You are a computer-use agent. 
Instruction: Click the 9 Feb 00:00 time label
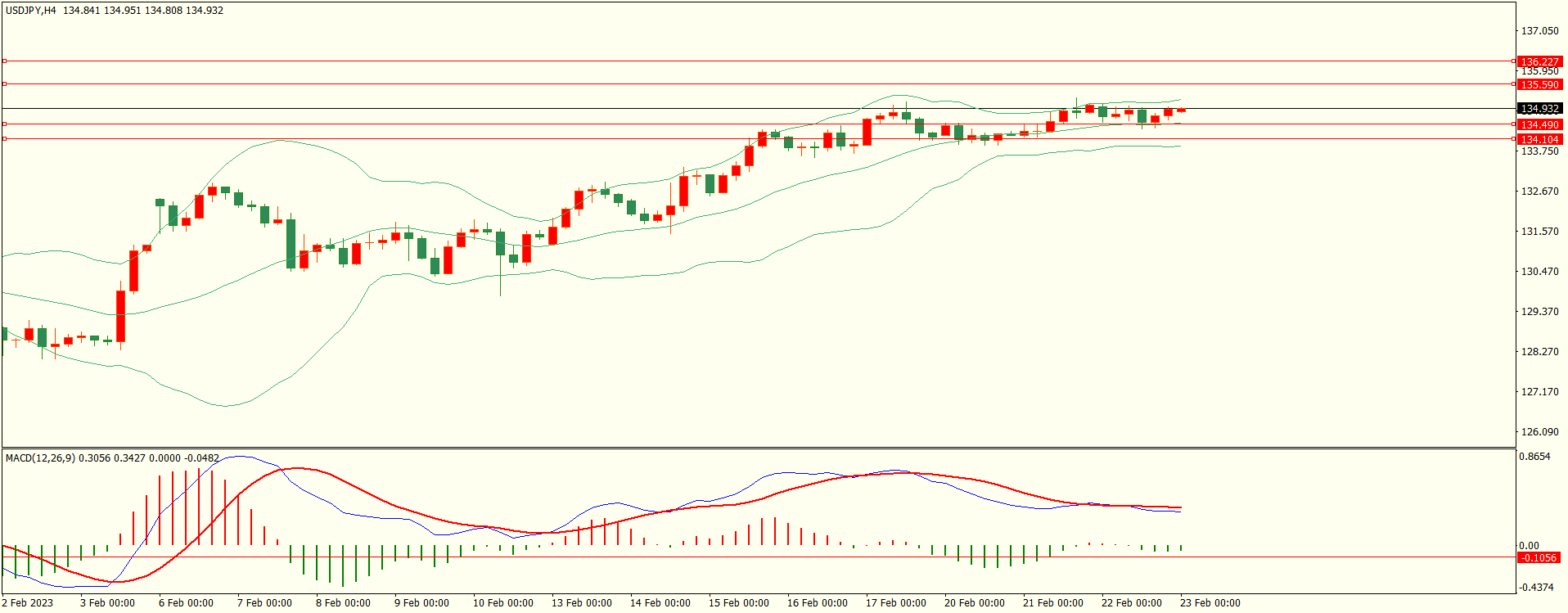coord(421,603)
